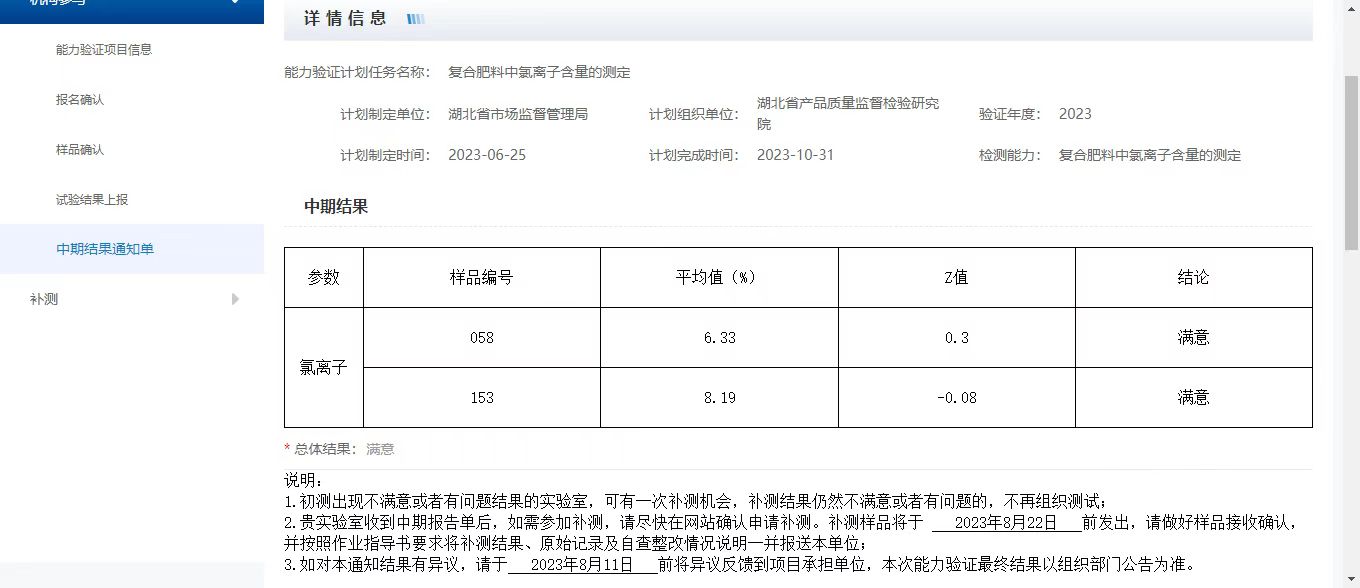Click the date 2023-10-31
The image size is (1360, 588).
pos(795,155)
